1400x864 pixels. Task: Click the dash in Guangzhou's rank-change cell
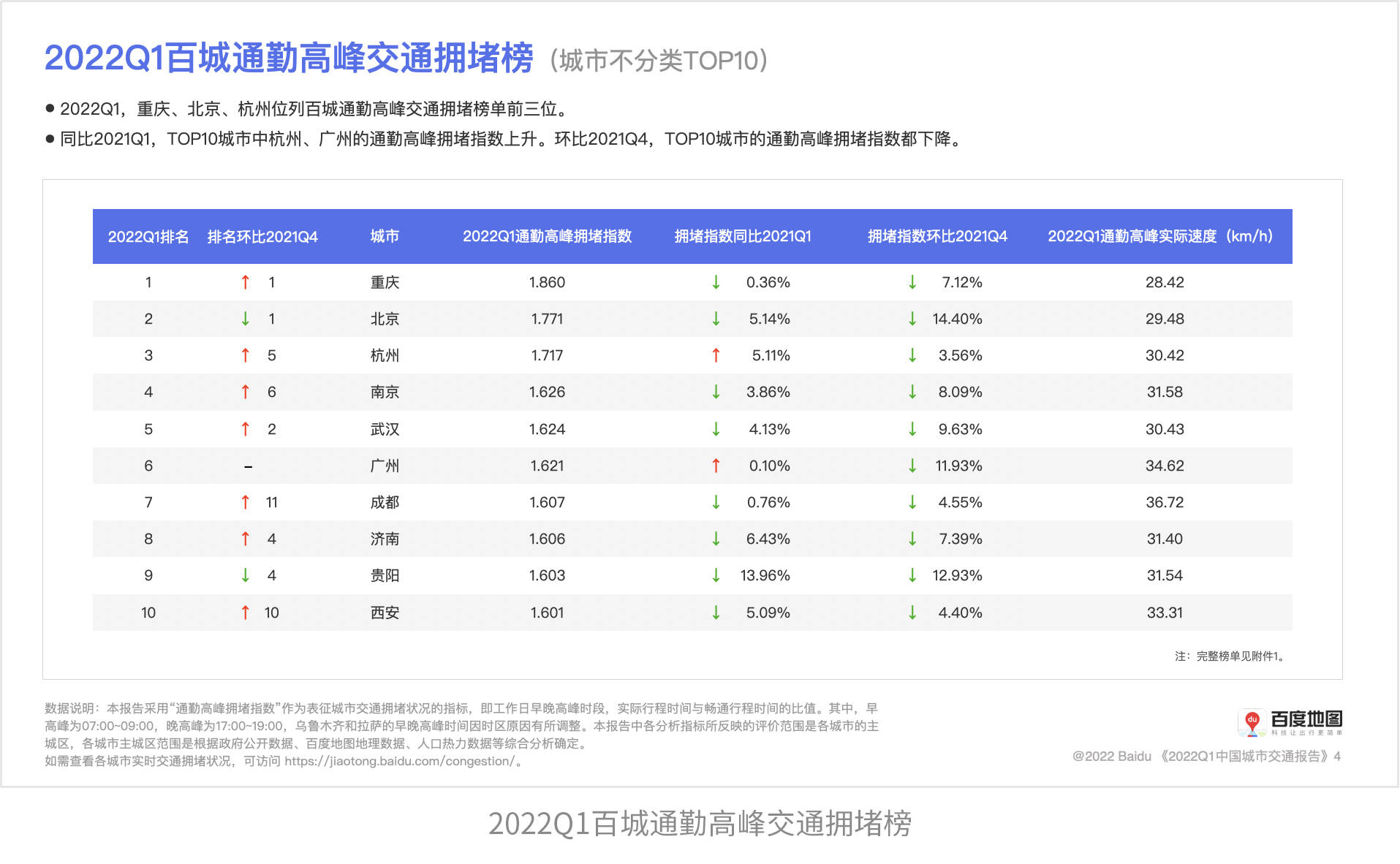pos(249,466)
